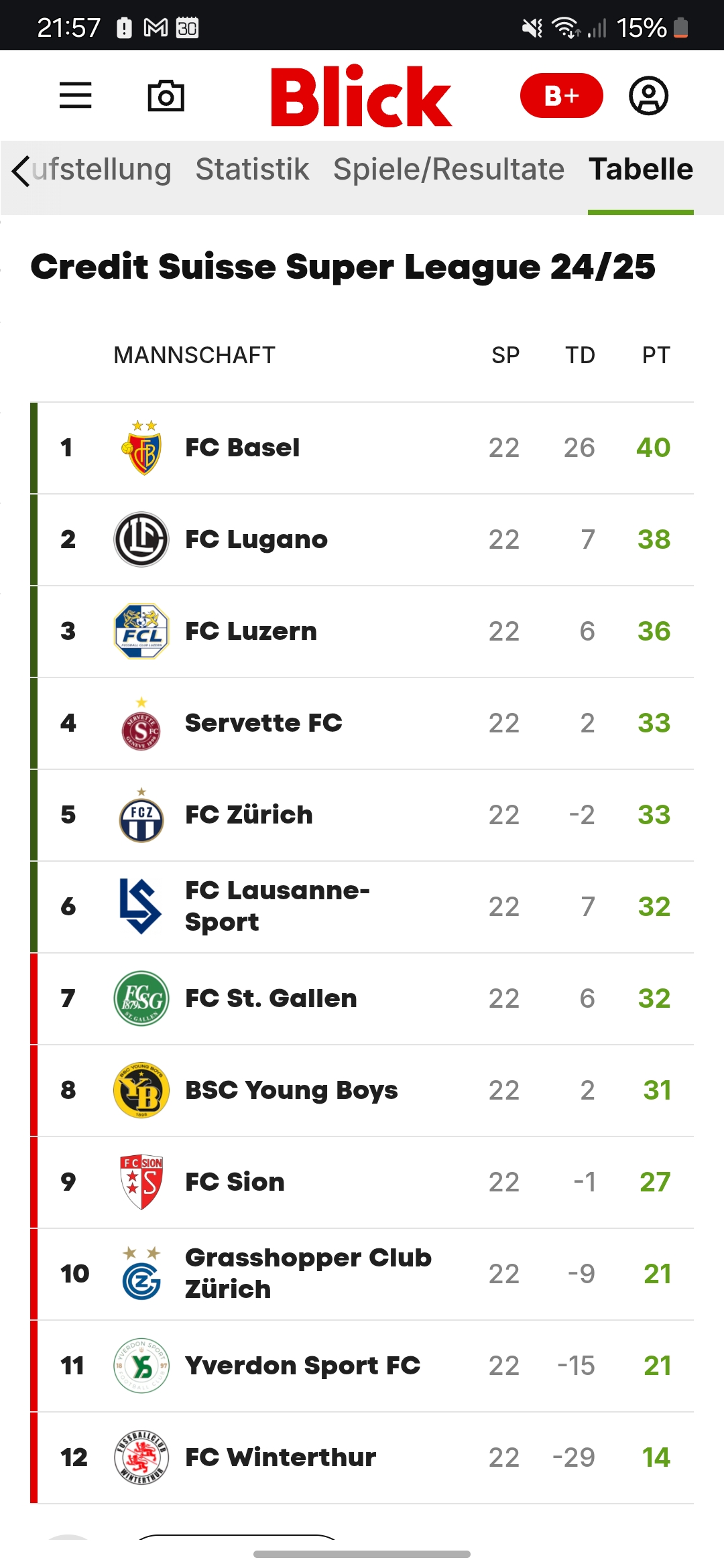Open the FC Lausanne-Sport team link
This screenshot has width=724, height=1568.
(277, 906)
